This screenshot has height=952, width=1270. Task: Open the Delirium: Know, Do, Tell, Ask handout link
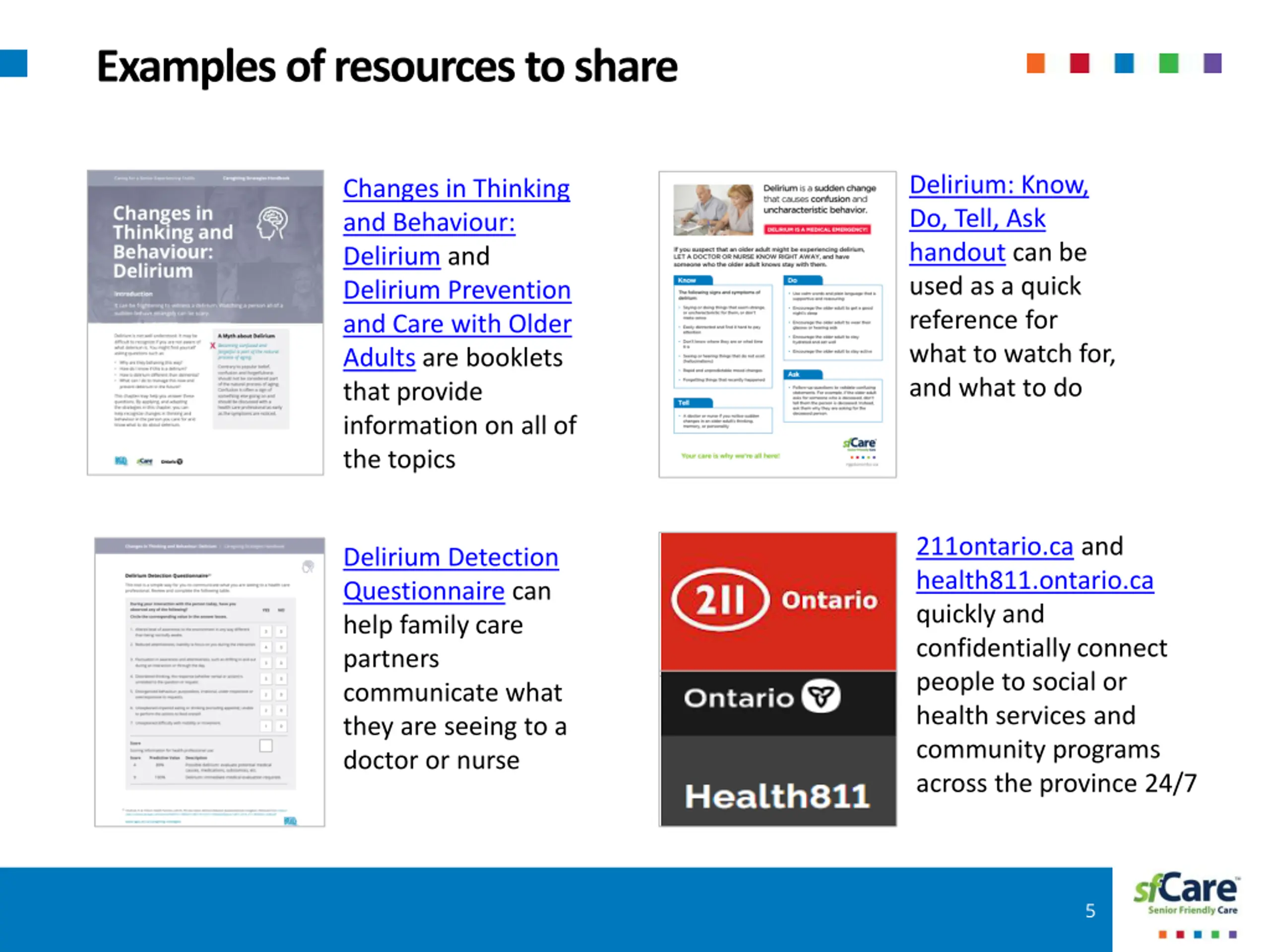(x=999, y=218)
